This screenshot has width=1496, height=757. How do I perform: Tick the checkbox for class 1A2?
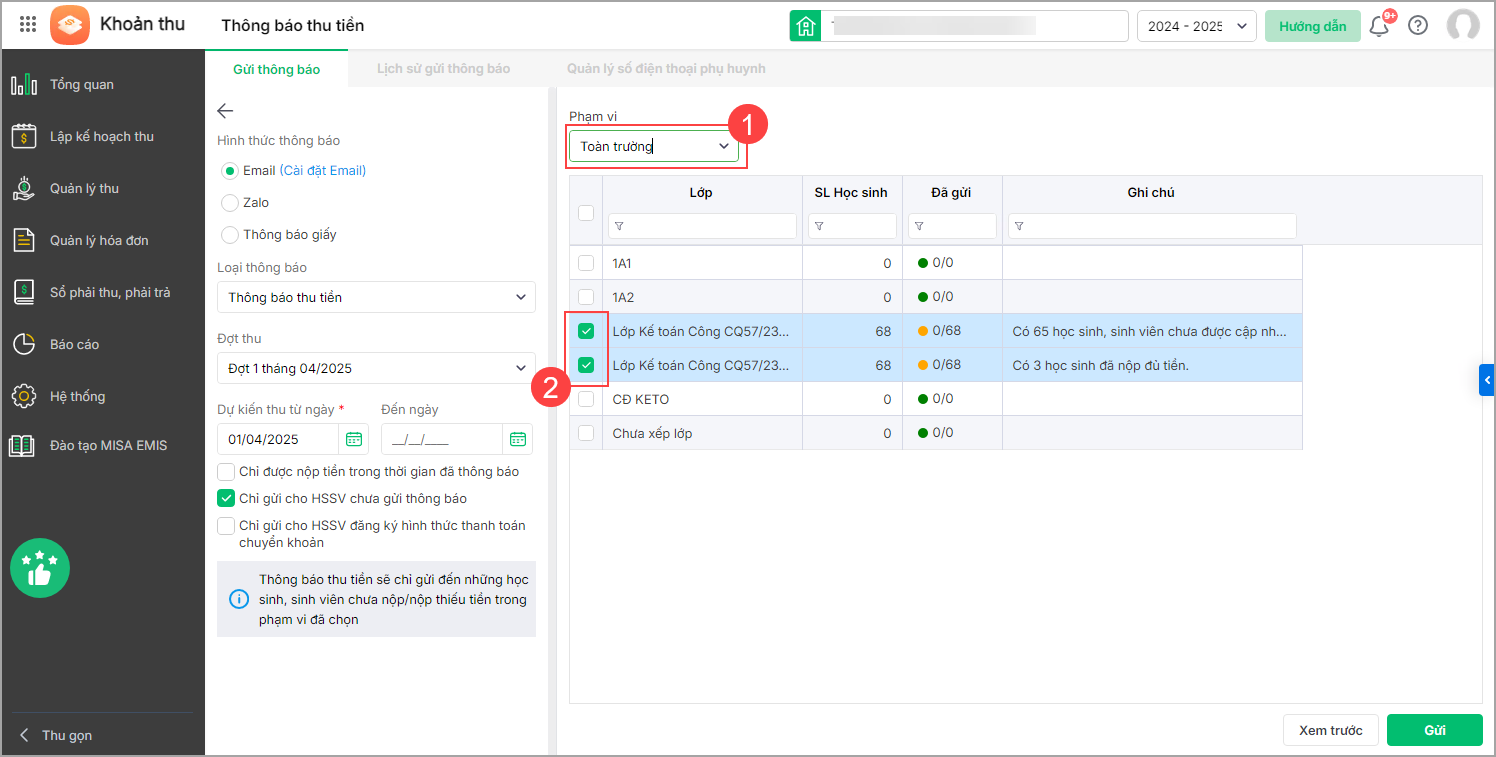coord(586,297)
